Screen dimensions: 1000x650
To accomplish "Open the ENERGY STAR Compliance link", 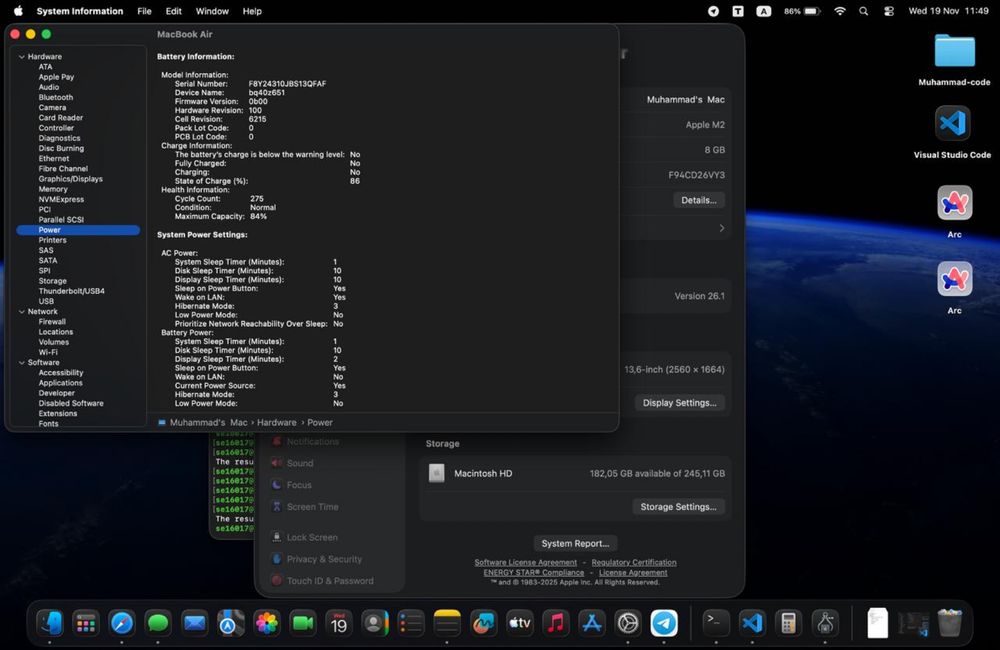I will [x=534, y=573].
